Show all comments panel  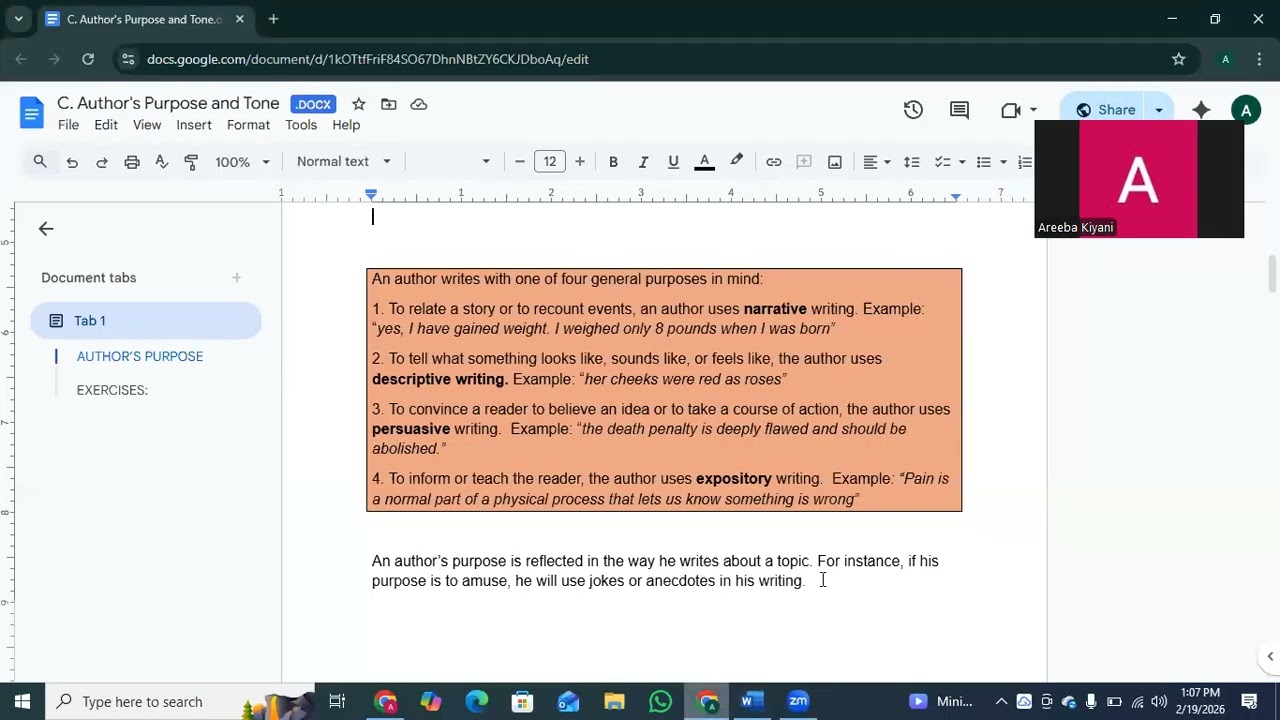click(959, 110)
